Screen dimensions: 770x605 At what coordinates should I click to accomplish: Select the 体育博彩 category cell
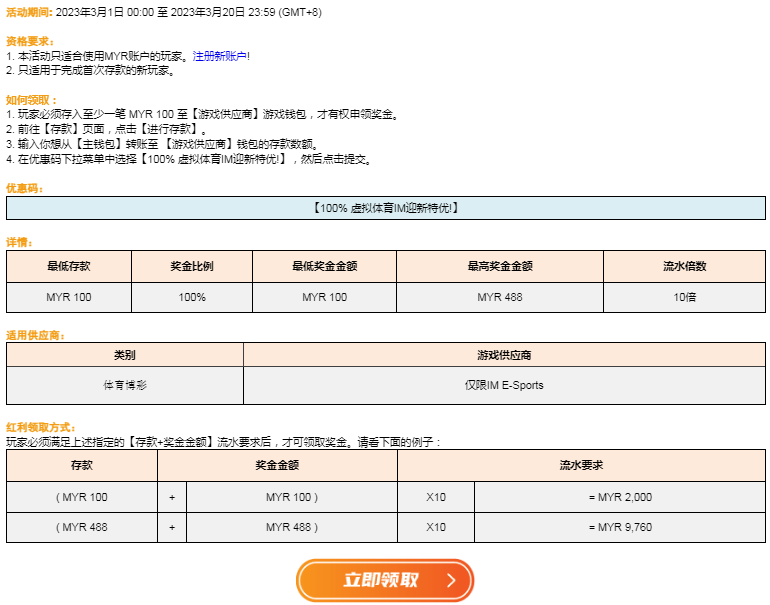(125, 385)
